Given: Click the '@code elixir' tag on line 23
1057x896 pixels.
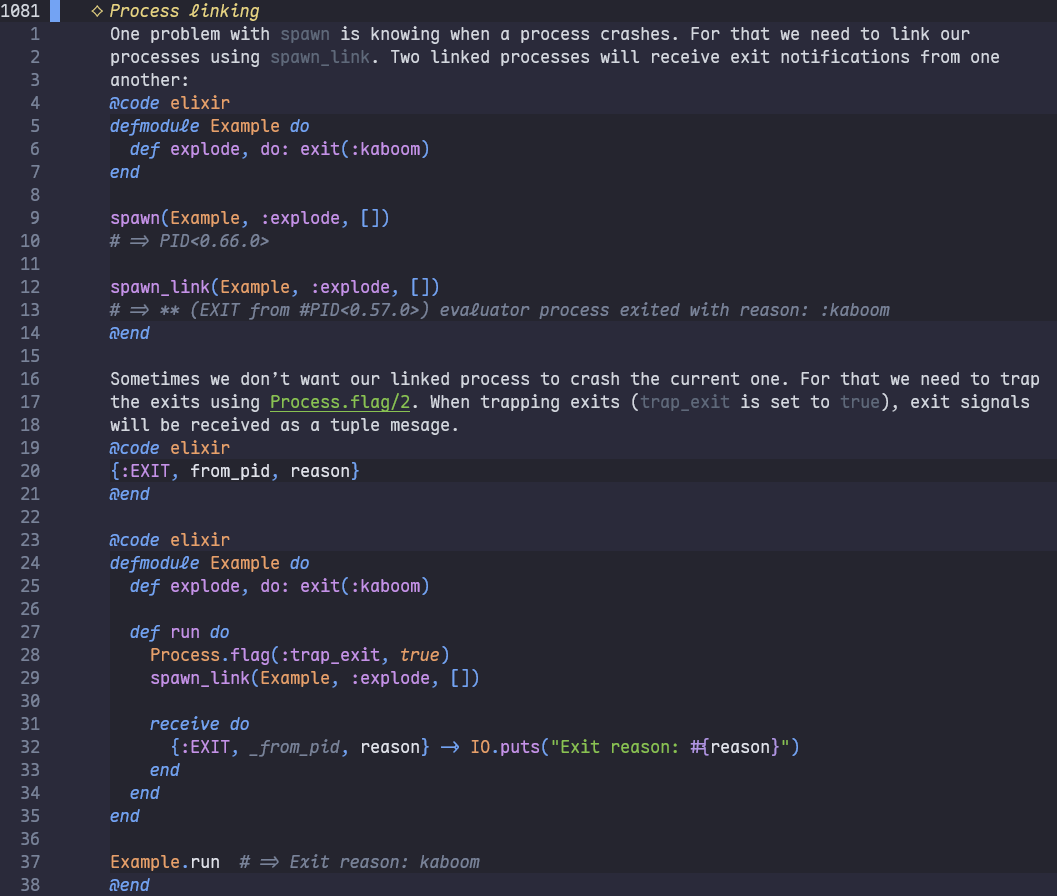Looking at the screenshot, I should coord(170,540).
